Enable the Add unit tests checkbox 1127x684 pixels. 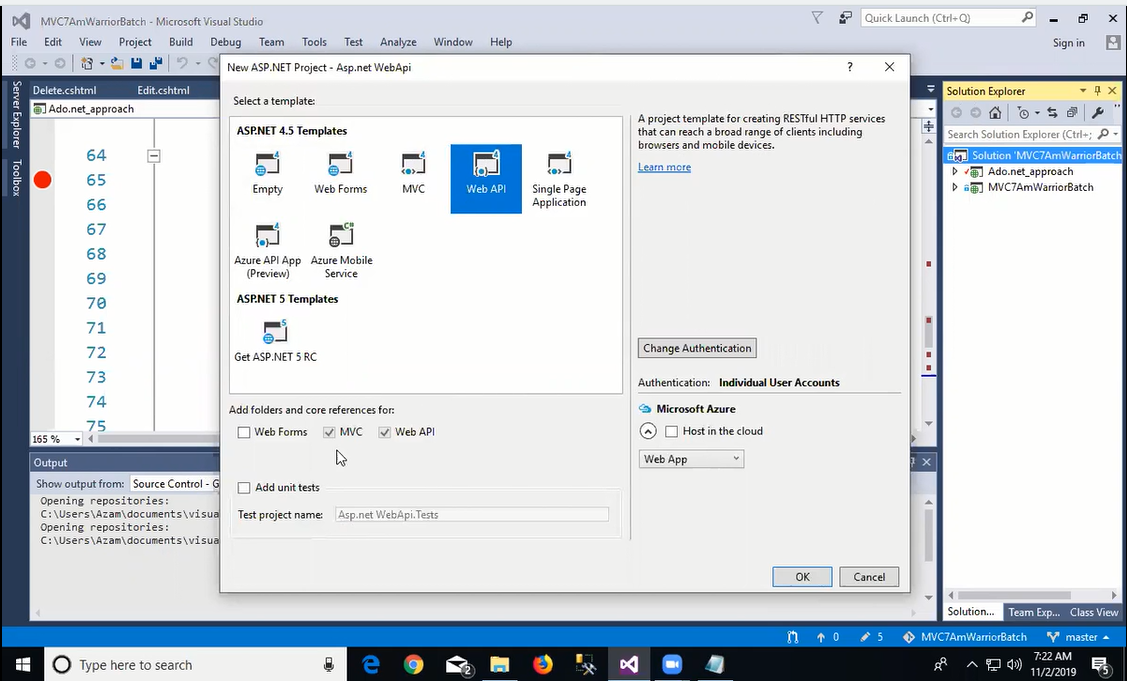coord(244,488)
